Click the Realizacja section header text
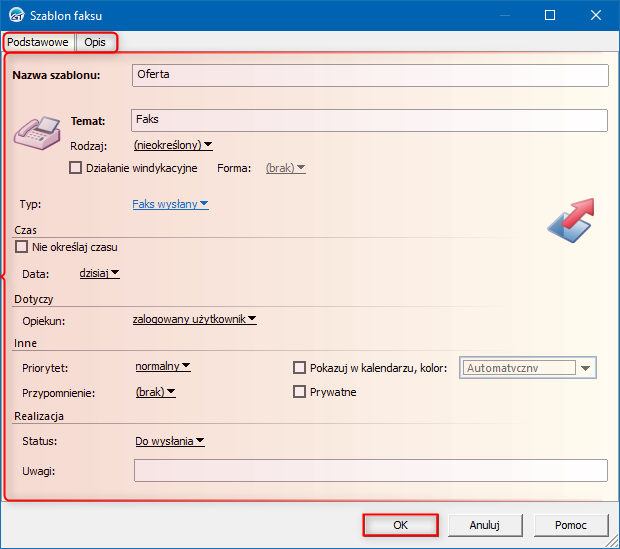The width and height of the screenshot is (620, 549). [x=39, y=416]
